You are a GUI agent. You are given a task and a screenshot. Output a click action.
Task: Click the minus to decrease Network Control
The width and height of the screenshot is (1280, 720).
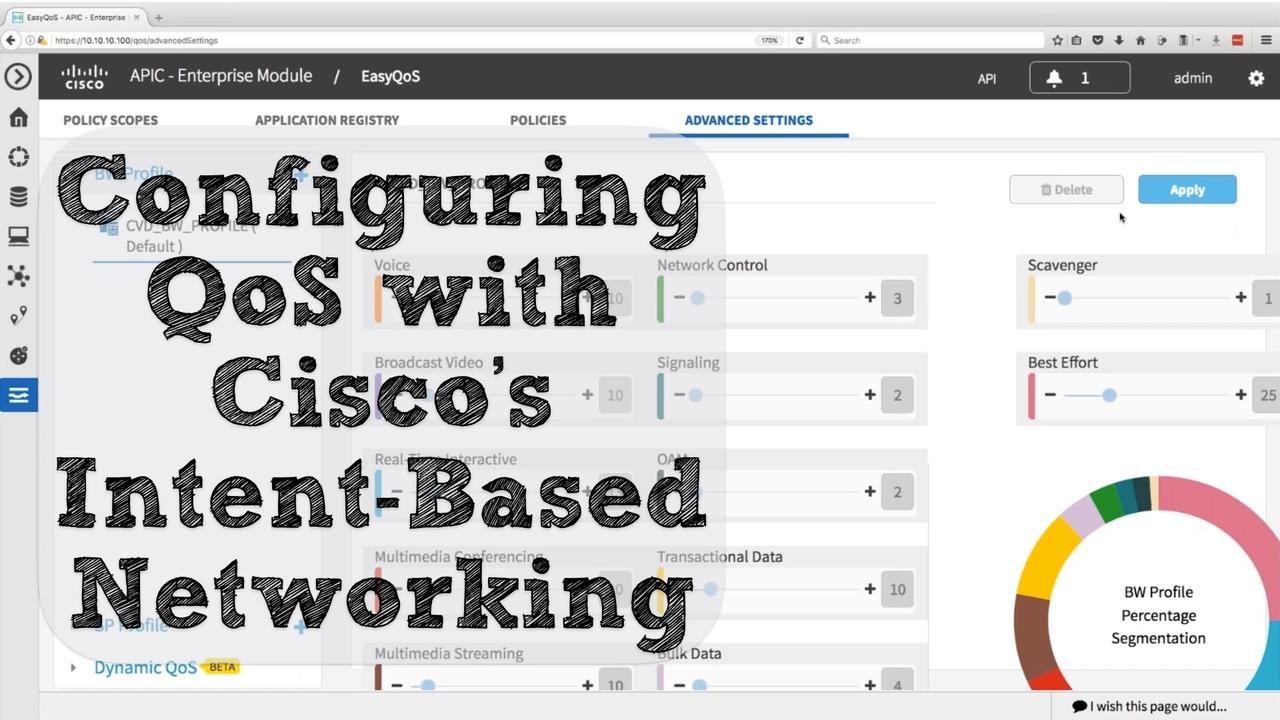coord(680,297)
